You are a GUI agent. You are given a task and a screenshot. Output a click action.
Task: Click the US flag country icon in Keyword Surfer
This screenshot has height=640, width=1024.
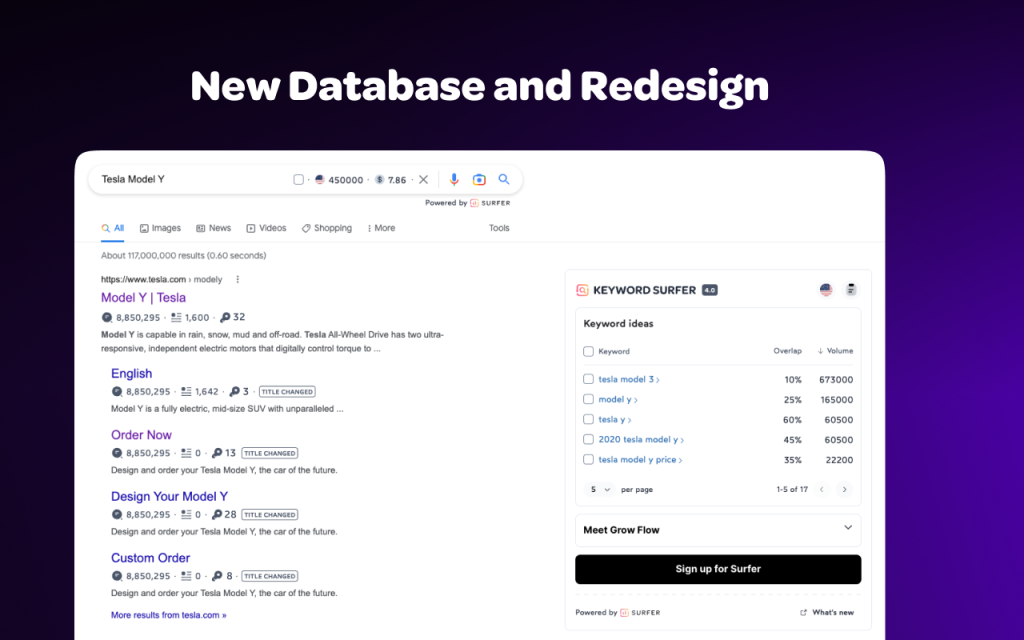point(826,290)
